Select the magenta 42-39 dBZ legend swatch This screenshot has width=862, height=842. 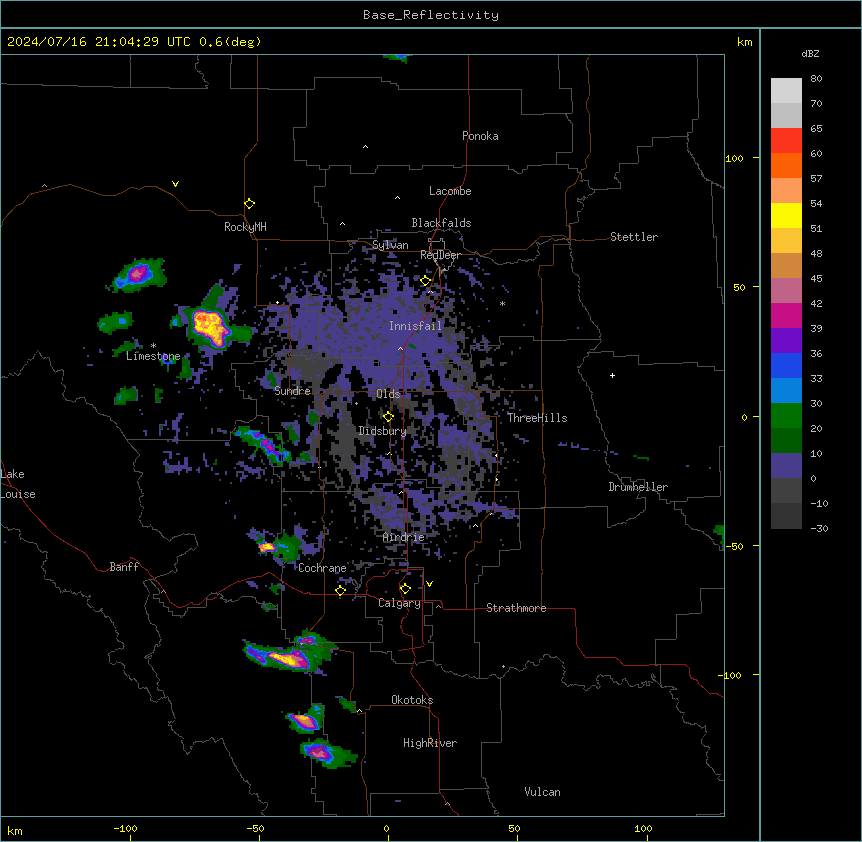click(786, 315)
